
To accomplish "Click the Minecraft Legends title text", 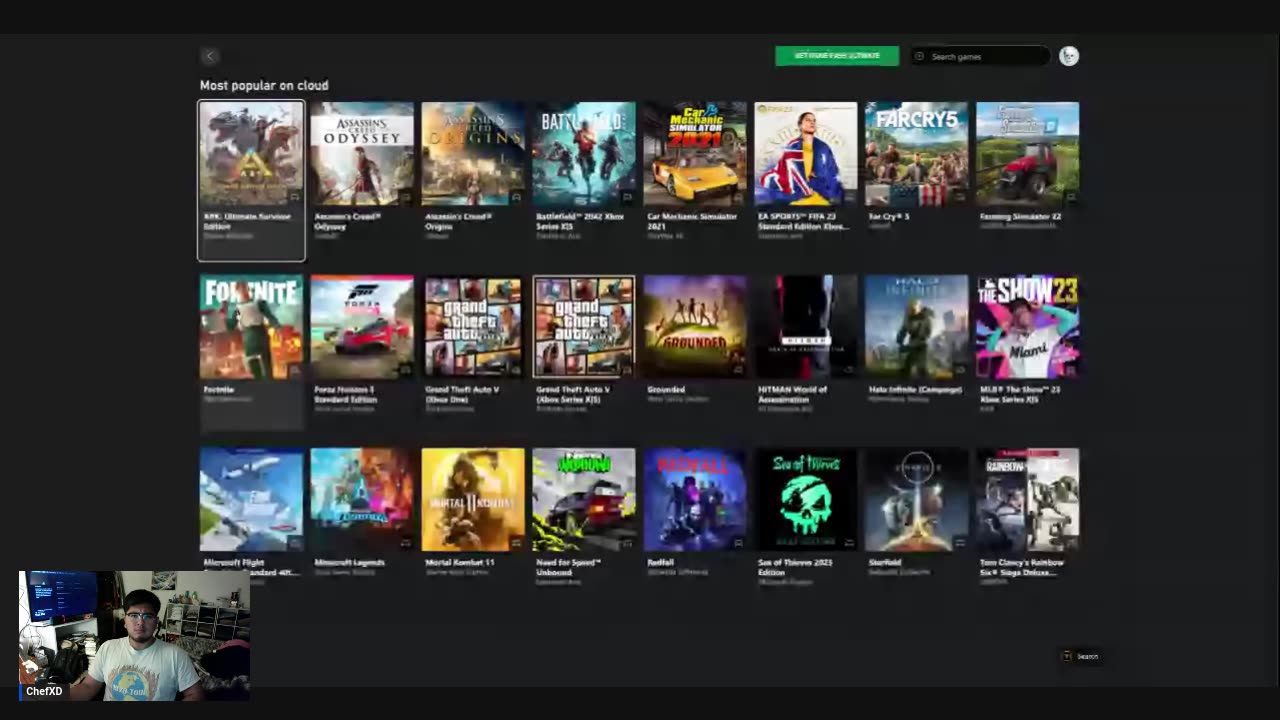I will point(349,562).
